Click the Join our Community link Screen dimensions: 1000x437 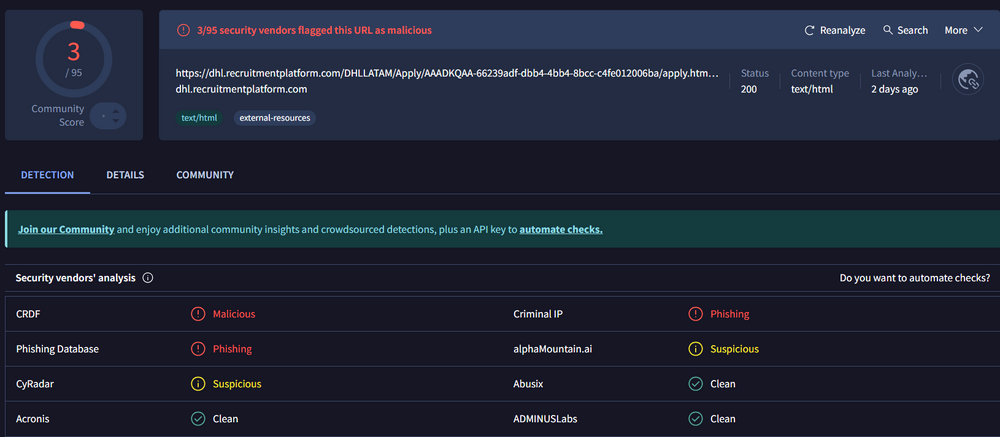coord(66,229)
